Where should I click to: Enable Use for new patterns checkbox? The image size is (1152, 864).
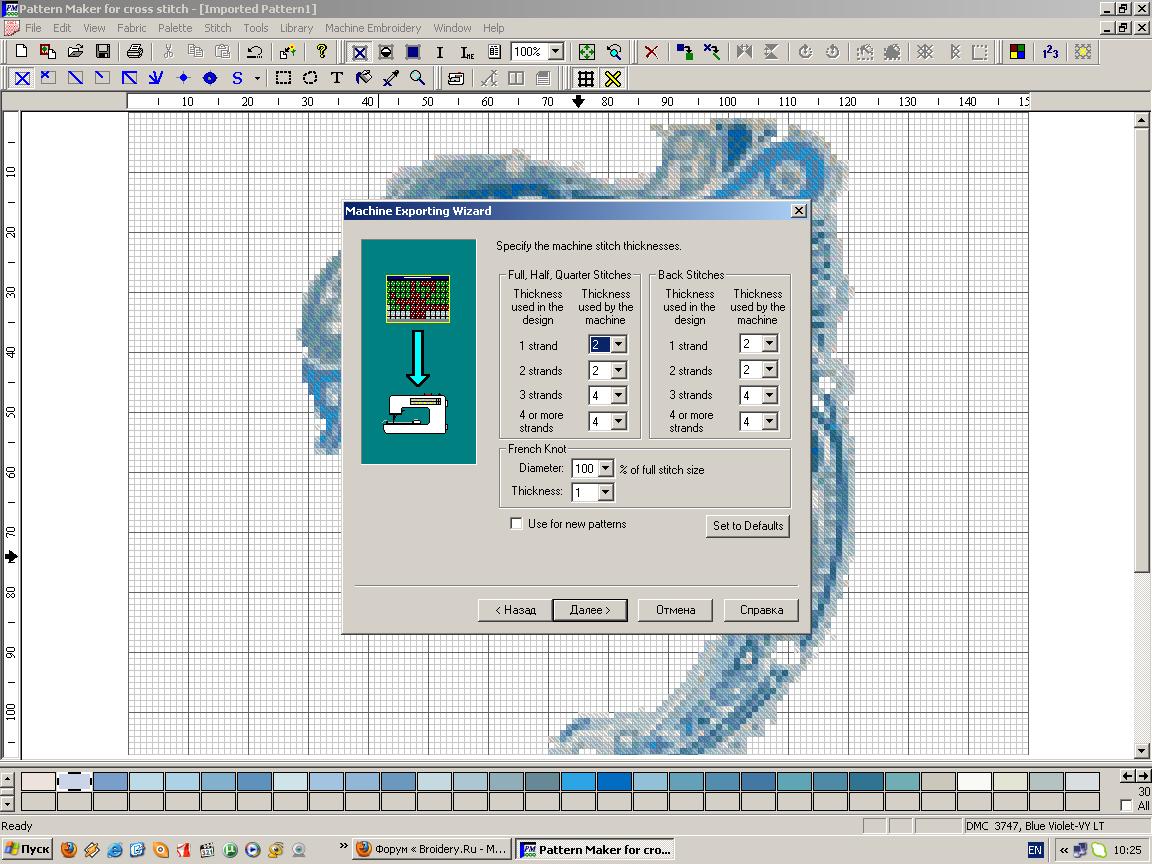[516, 524]
